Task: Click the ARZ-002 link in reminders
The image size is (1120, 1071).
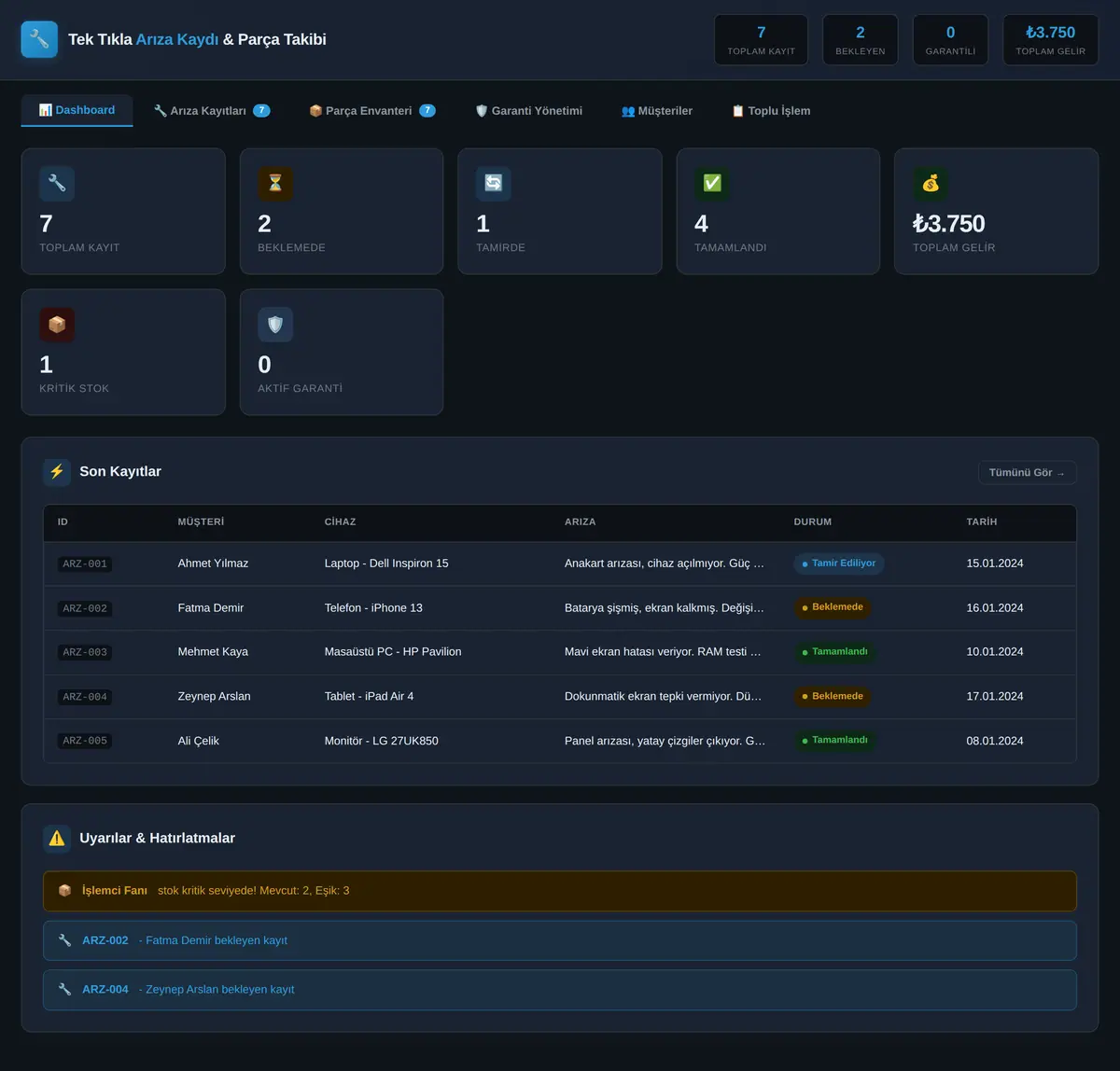Action: click(x=105, y=940)
